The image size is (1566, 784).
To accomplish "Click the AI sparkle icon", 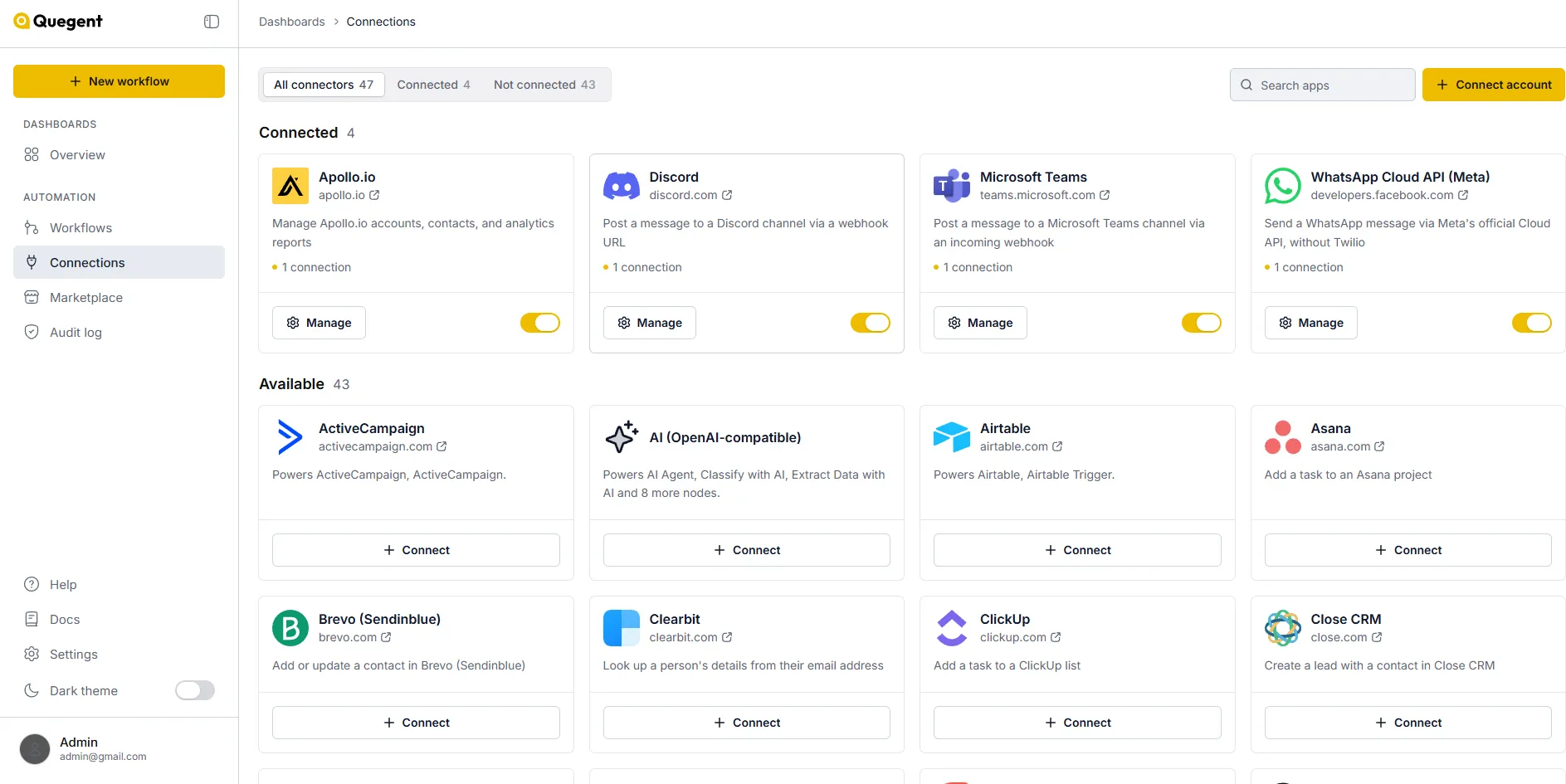I will (621, 437).
